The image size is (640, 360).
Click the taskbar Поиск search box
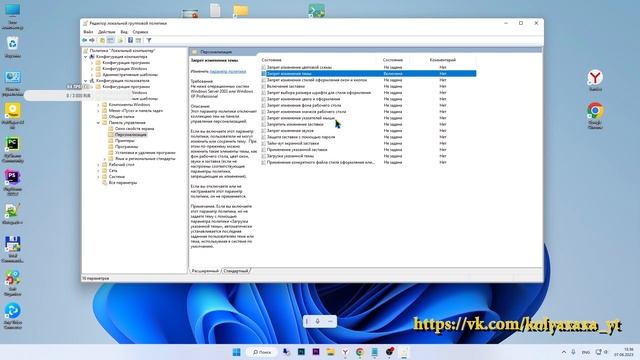click(262, 352)
